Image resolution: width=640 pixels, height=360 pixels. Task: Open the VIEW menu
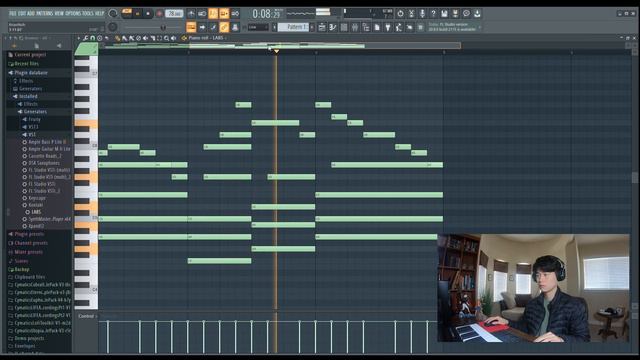(x=59, y=13)
